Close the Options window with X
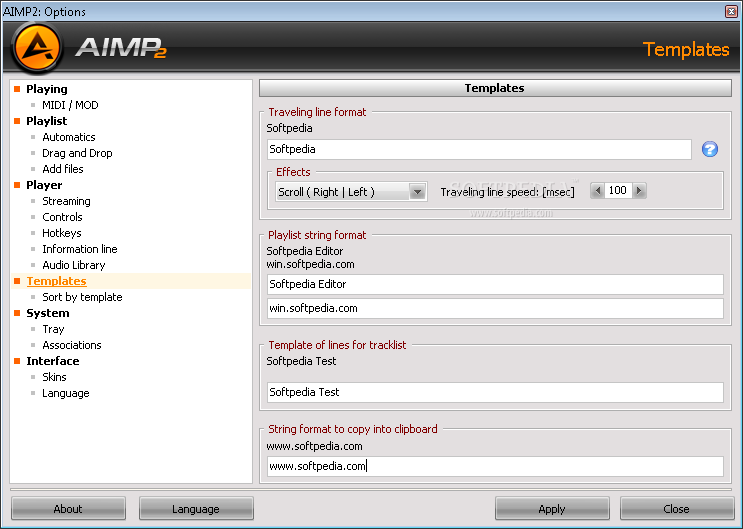The width and height of the screenshot is (743, 529). pos(731,11)
